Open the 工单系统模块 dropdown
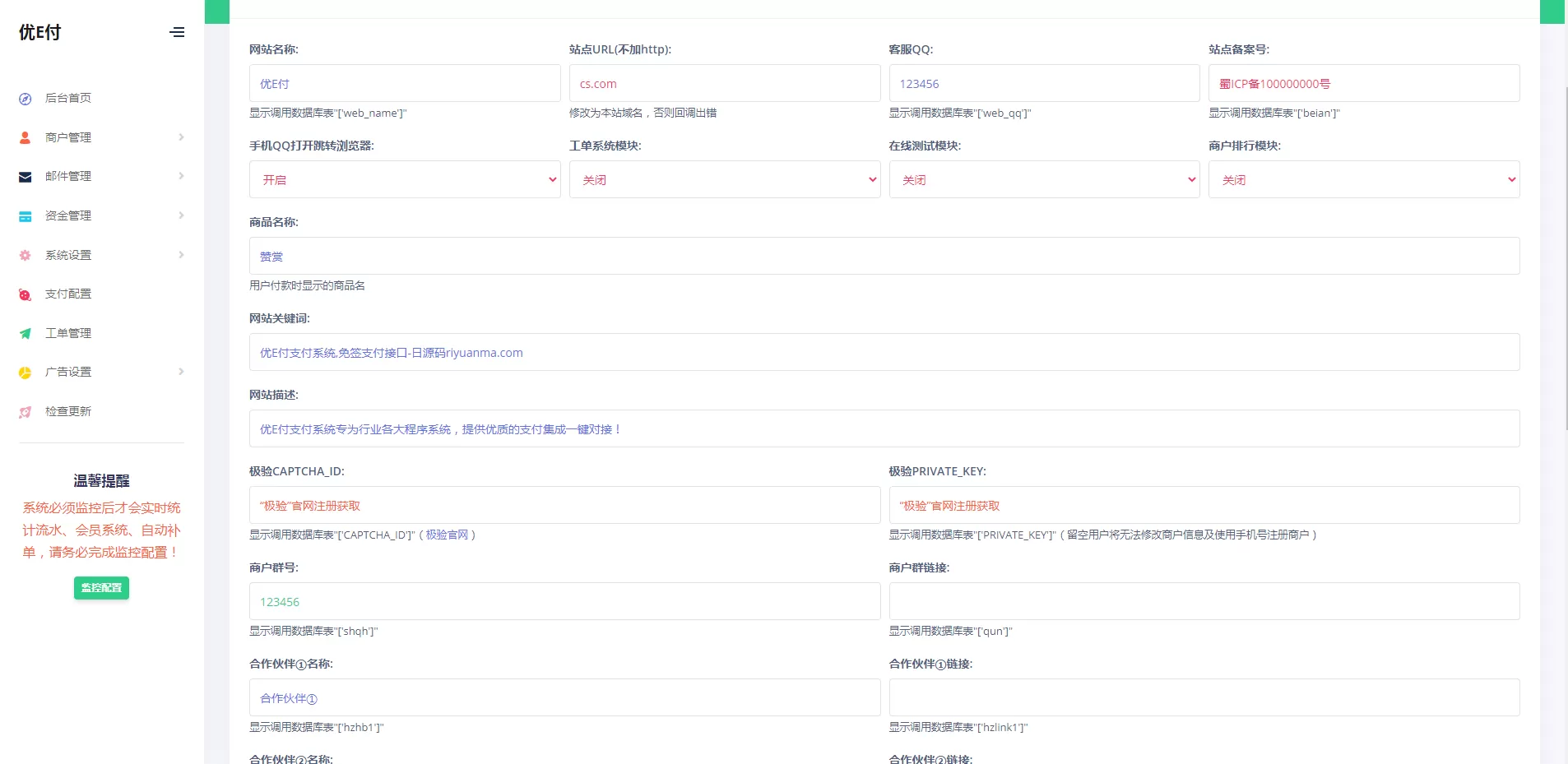This screenshot has height=764, width=1568. (x=724, y=179)
